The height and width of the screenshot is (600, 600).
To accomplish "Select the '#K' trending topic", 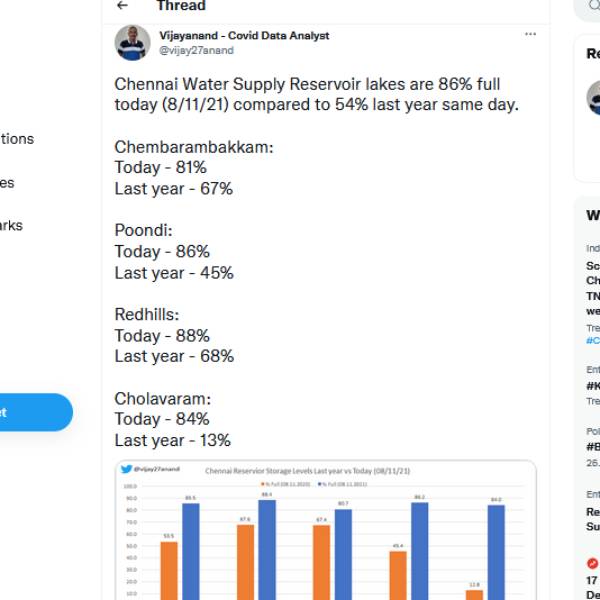I will click(593, 386).
